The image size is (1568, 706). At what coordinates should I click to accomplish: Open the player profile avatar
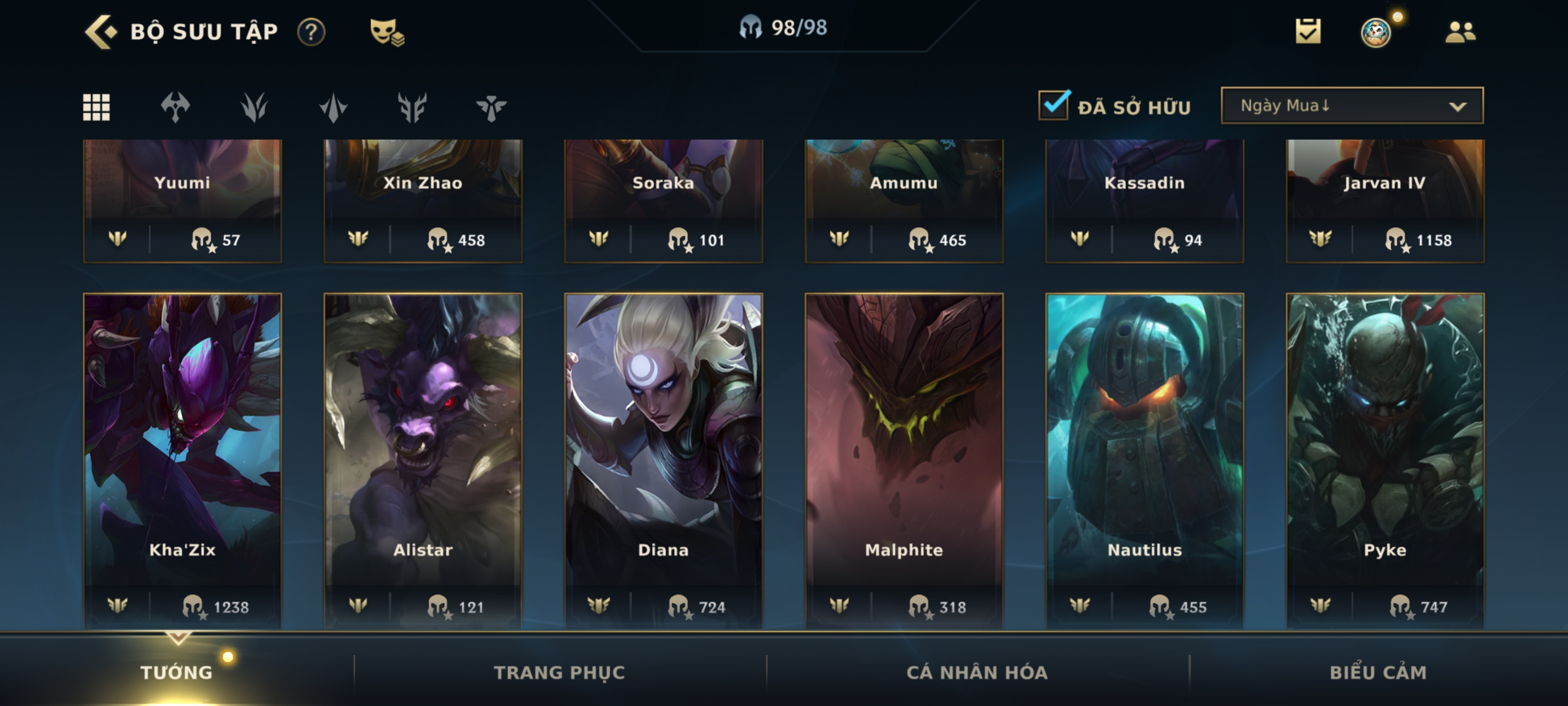click(x=1375, y=32)
